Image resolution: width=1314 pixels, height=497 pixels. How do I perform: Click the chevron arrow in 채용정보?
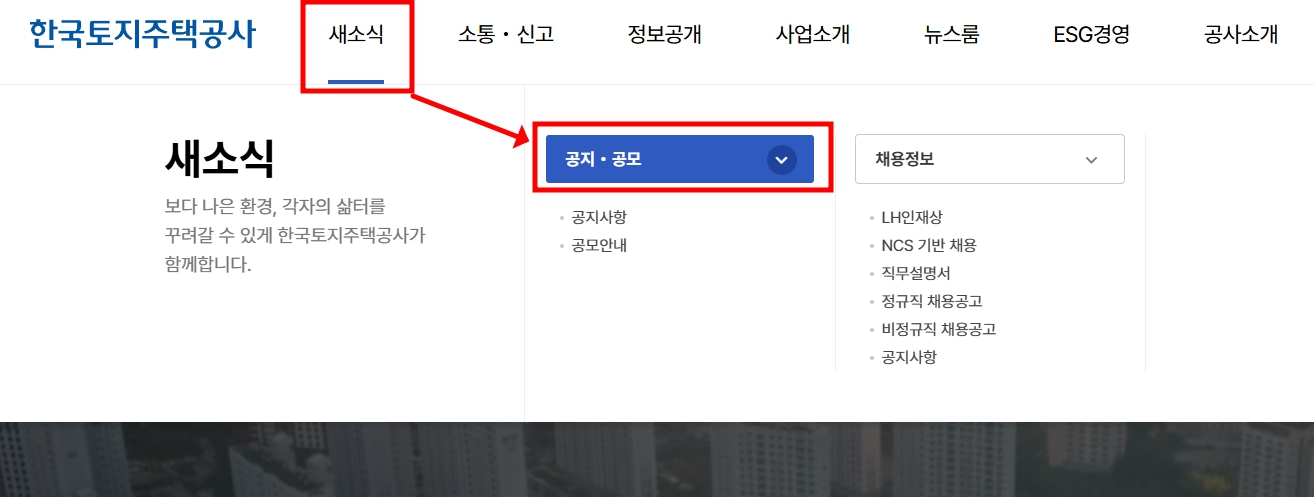click(x=1091, y=160)
